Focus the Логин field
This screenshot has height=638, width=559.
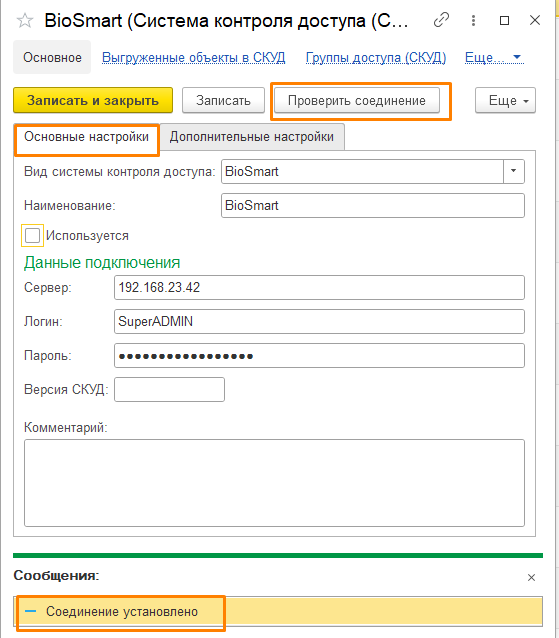click(x=319, y=321)
